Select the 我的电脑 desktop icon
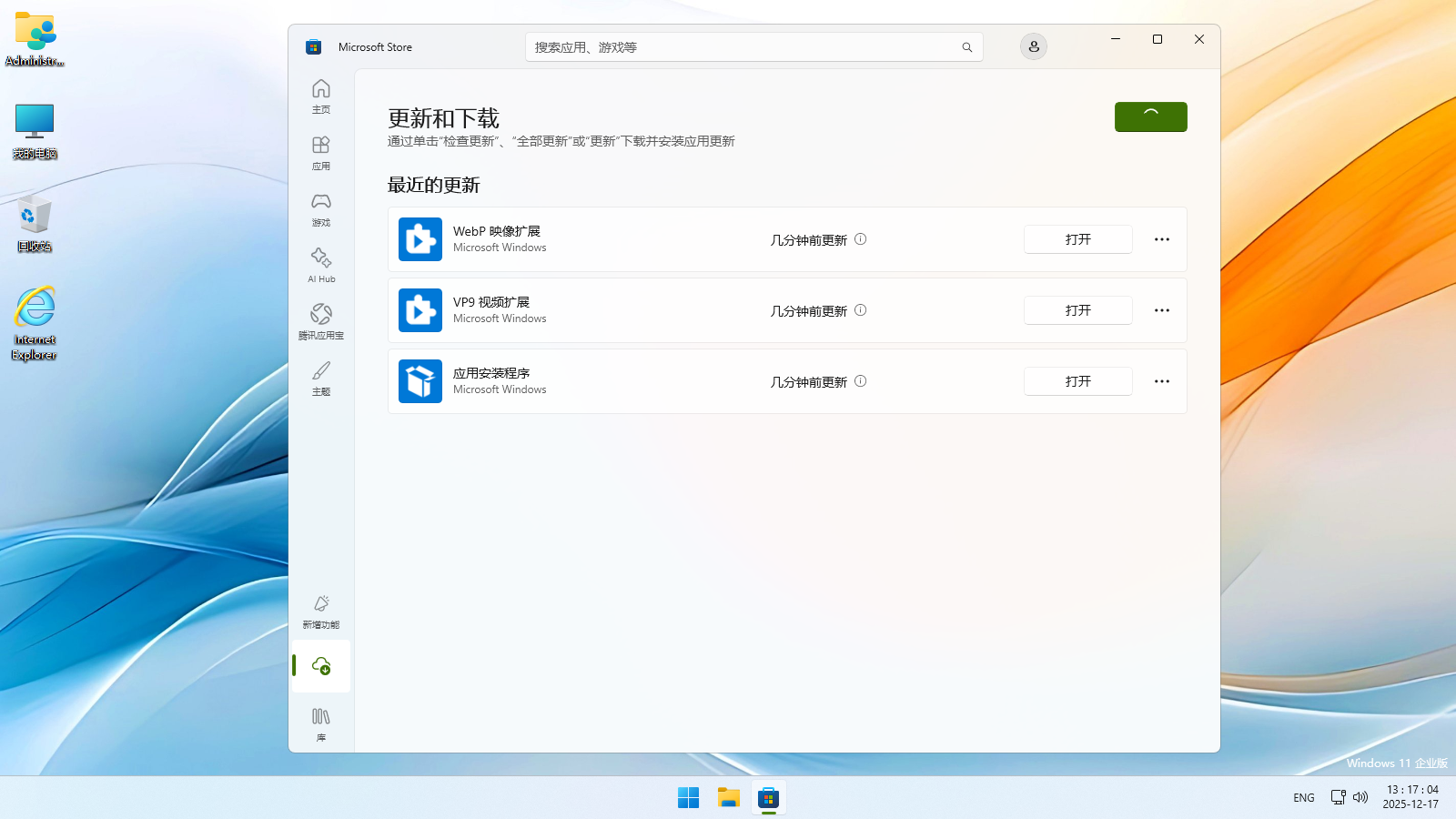 click(35, 131)
